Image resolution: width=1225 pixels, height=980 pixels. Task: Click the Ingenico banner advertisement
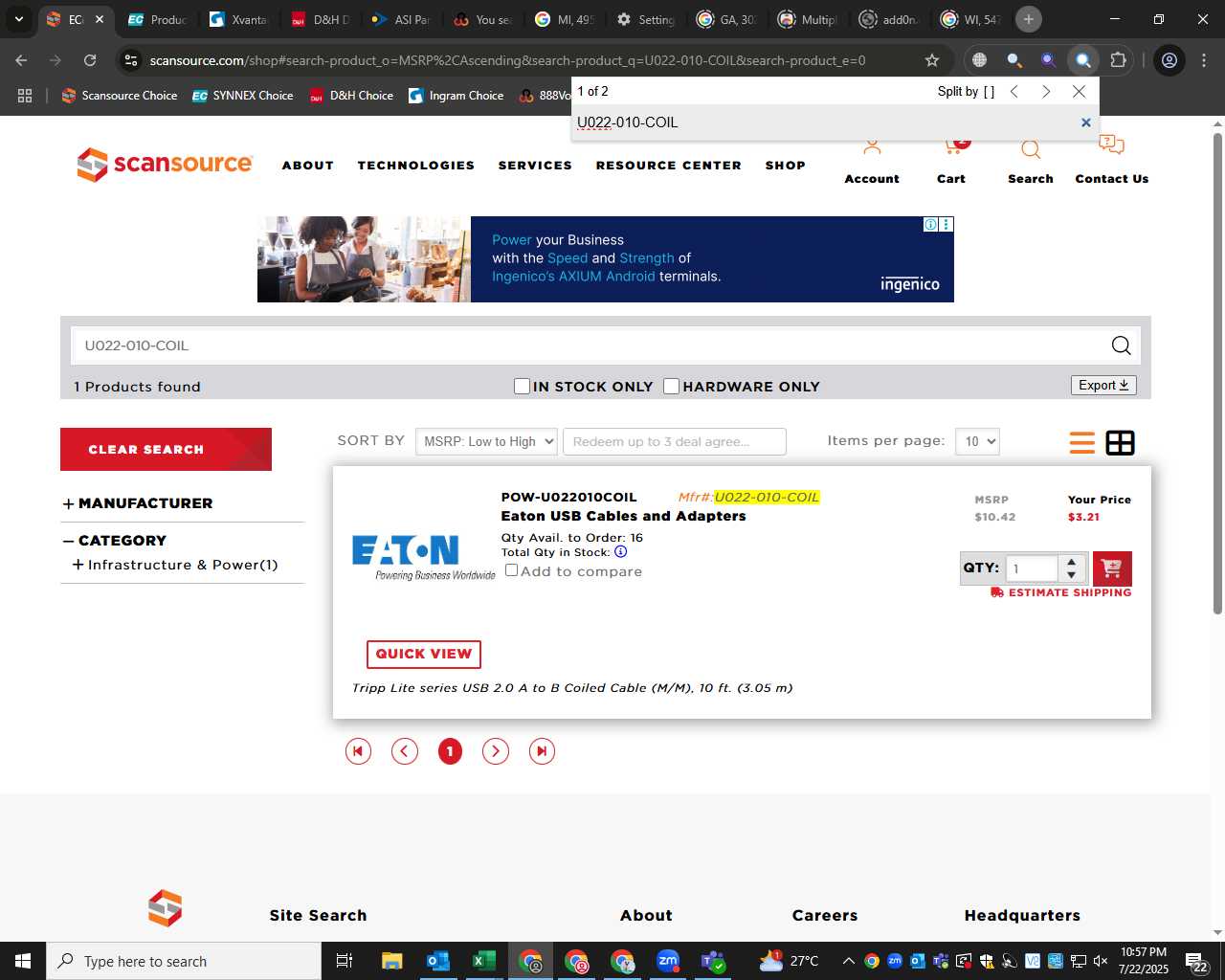pos(606,259)
